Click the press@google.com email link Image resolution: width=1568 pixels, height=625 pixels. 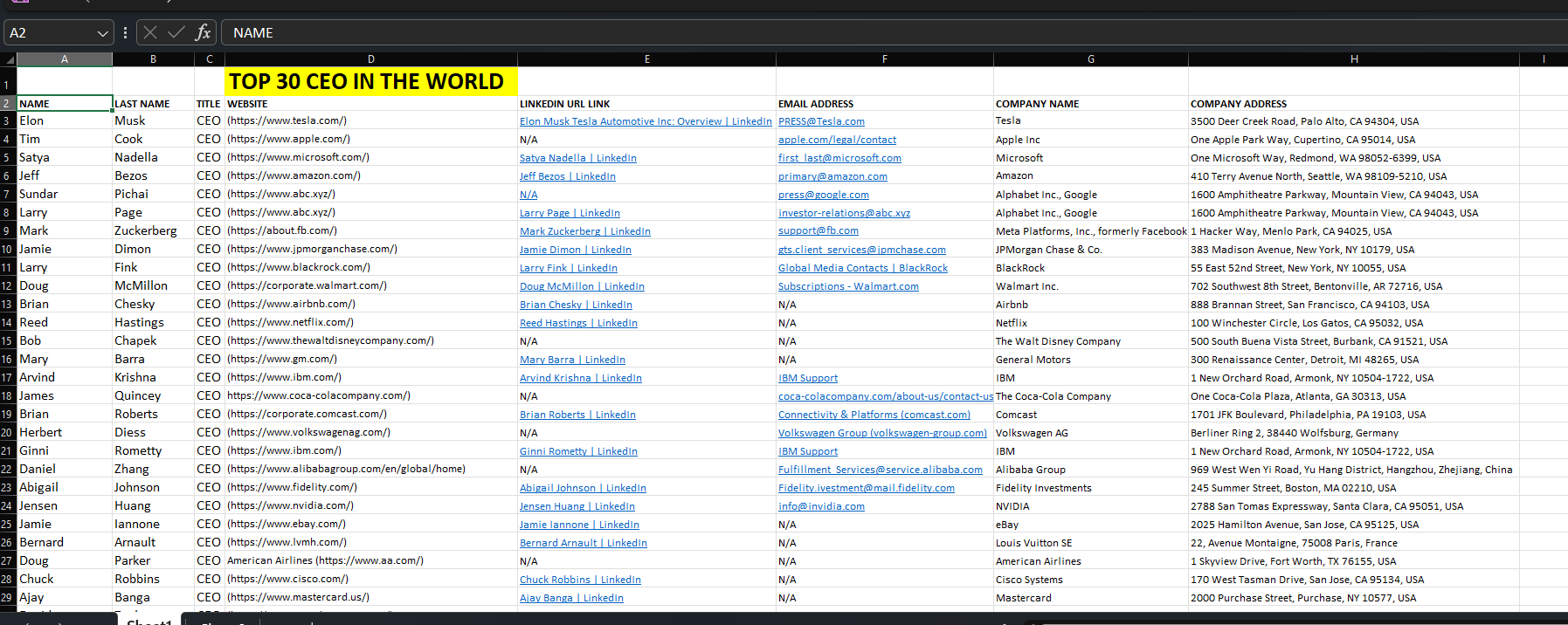(x=824, y=195)
